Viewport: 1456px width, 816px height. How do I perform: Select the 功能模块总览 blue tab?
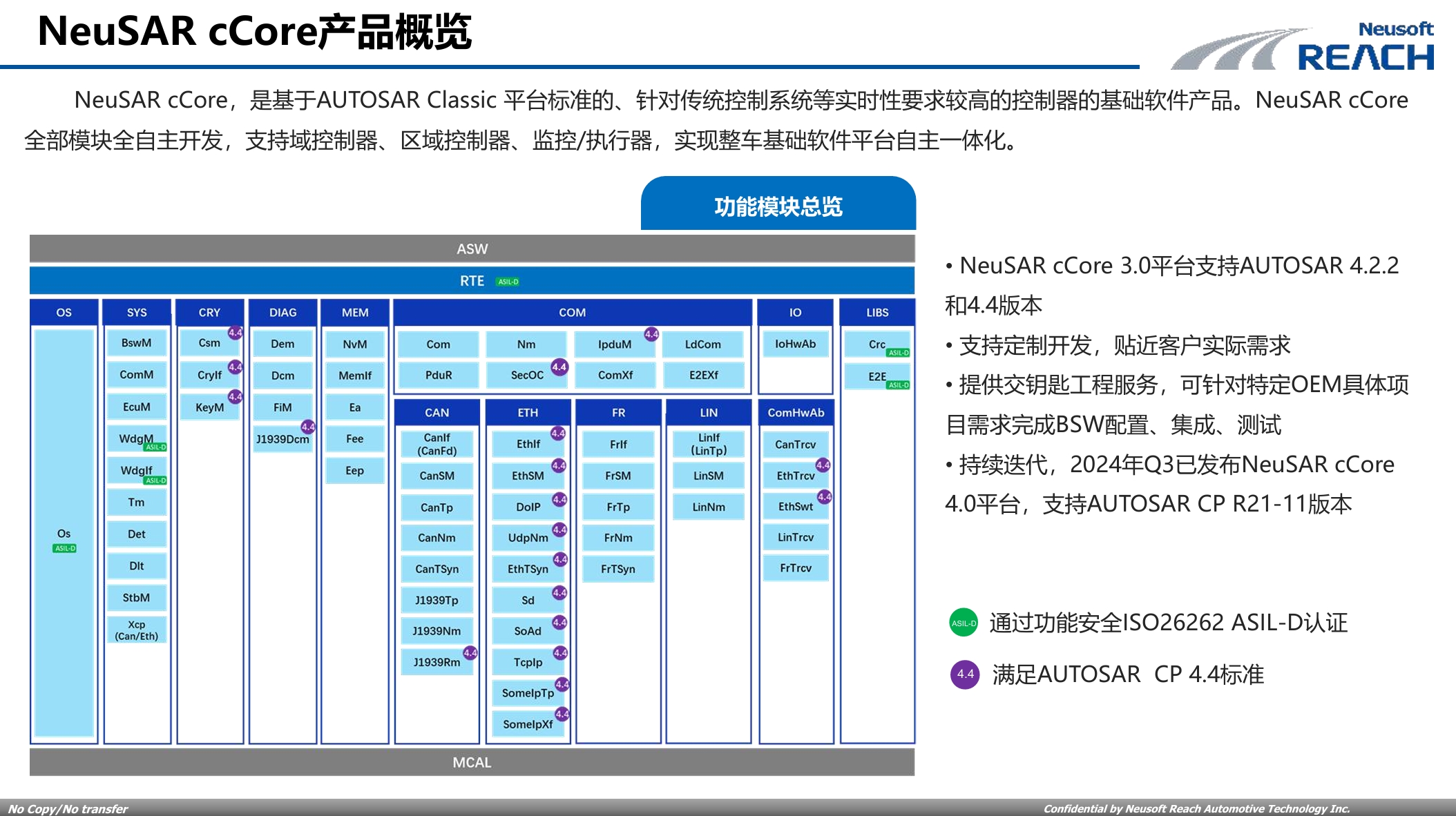[x=778, y=206]
